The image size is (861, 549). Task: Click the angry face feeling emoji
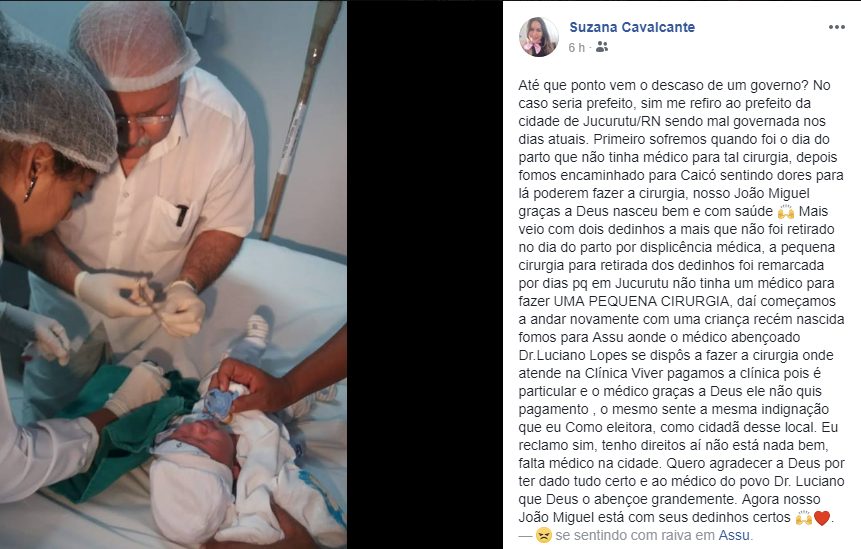[x=543, y=535]
